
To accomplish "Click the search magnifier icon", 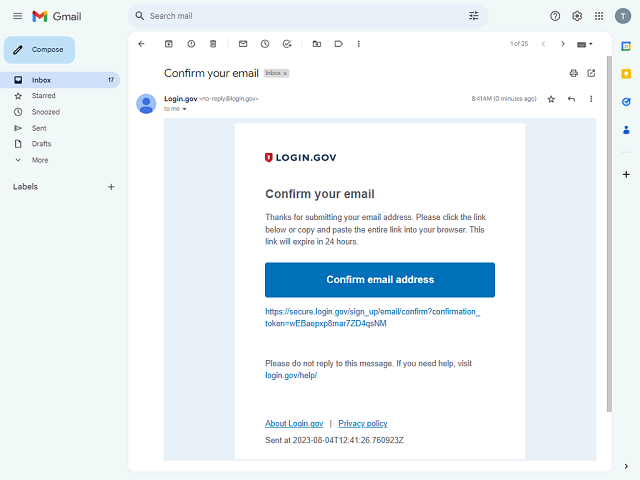I will click(x=140, y=16).
